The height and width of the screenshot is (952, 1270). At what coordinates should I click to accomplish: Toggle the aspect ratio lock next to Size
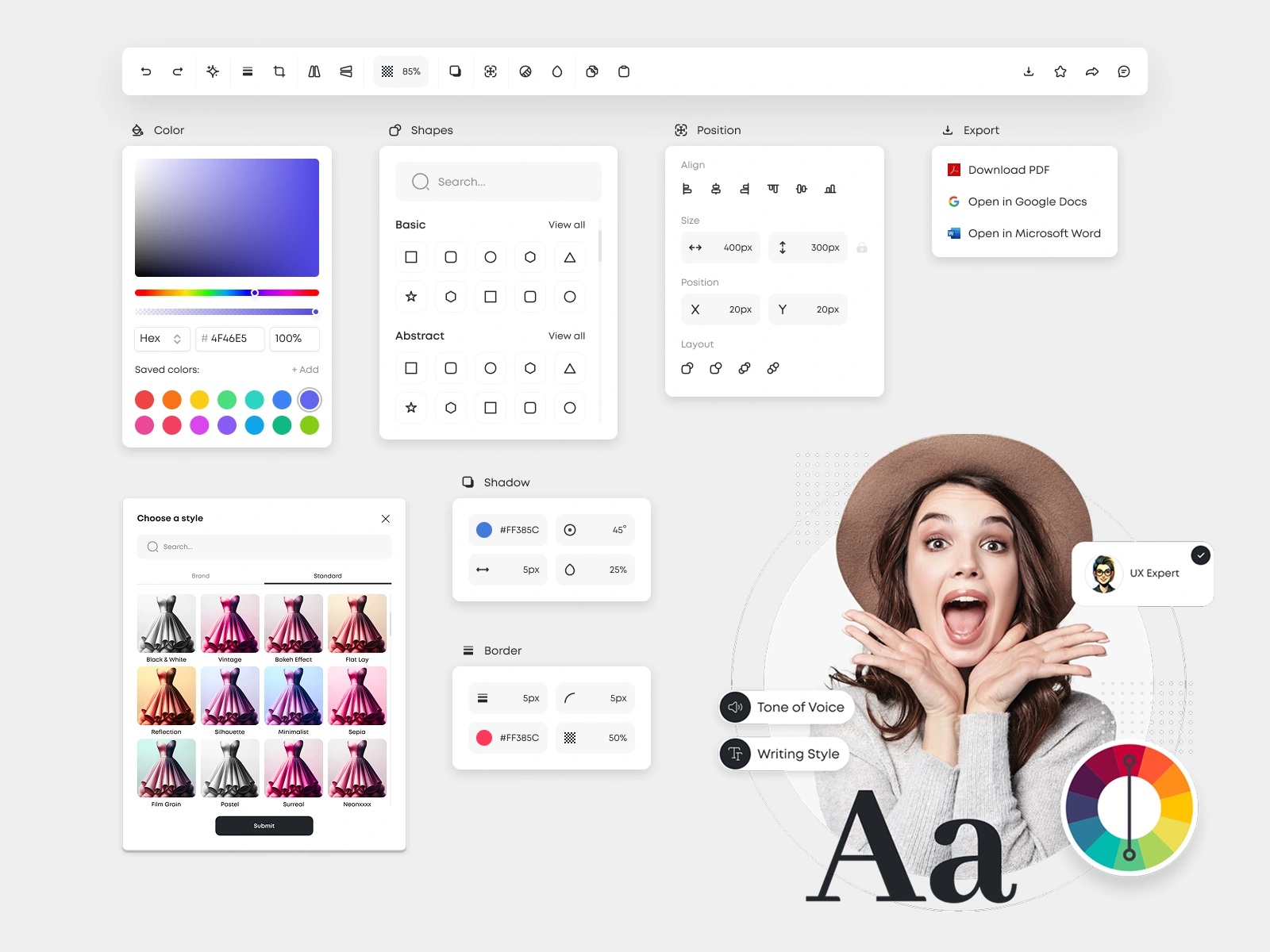click(x=862, y=248)
